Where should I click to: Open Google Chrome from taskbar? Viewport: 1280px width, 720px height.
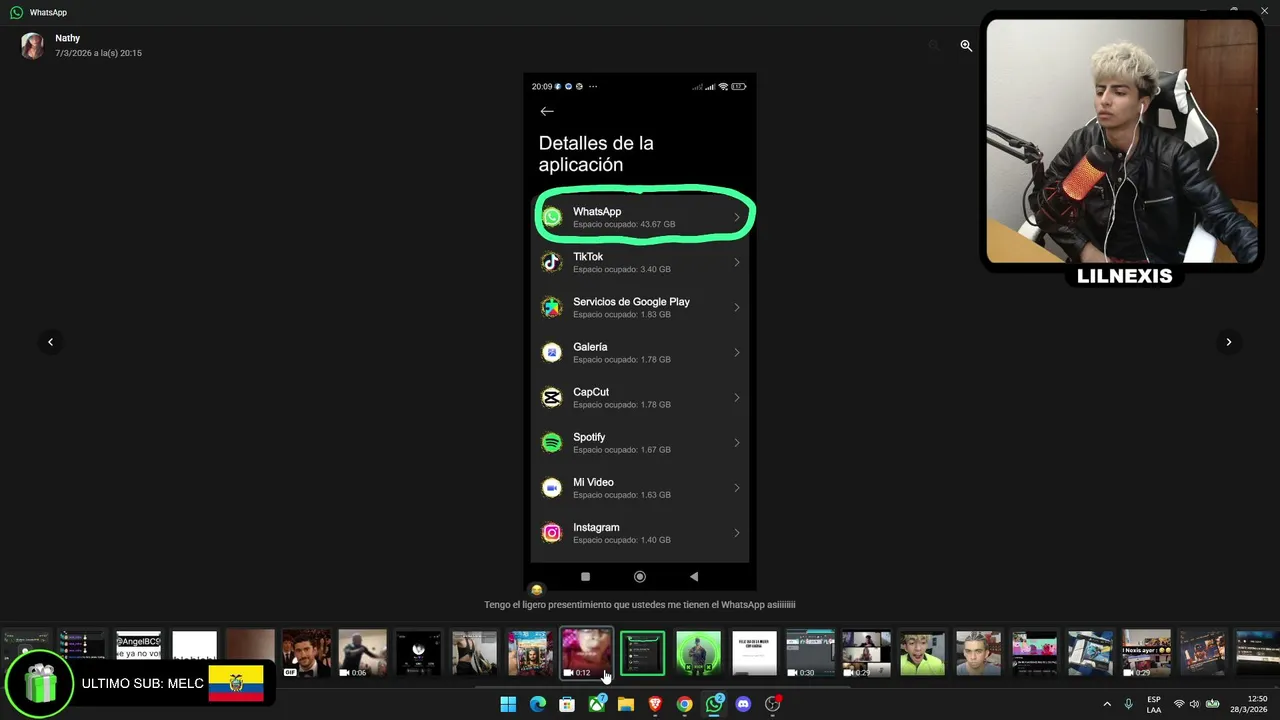click(x=684, y=704)
